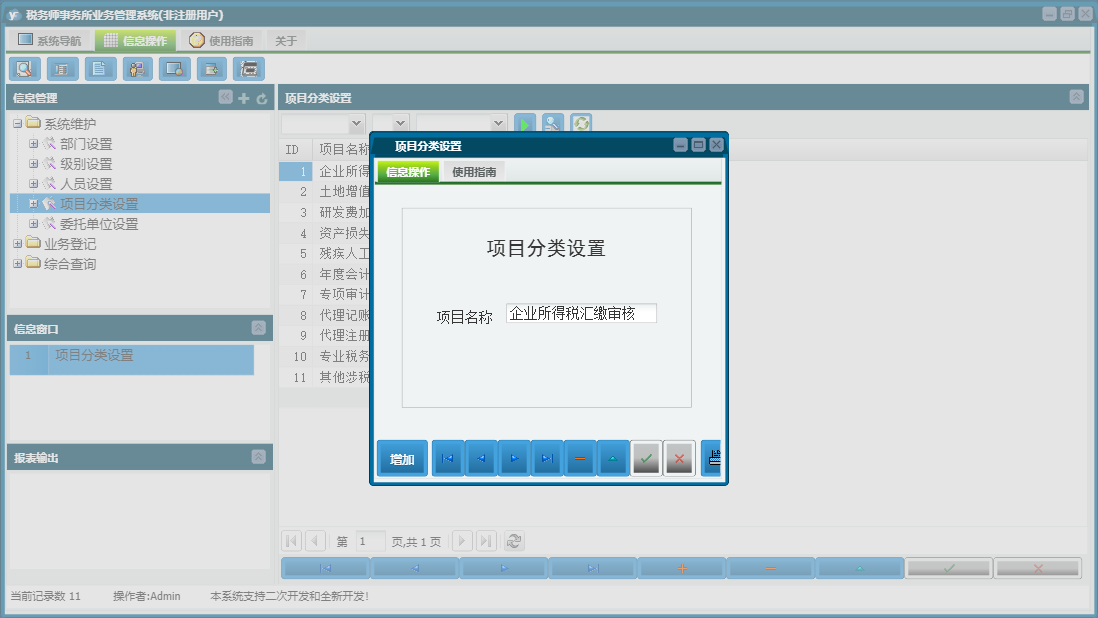1098x618 pixels.
Task: Click the user search icon in filter bar
Action: (553, 124)
